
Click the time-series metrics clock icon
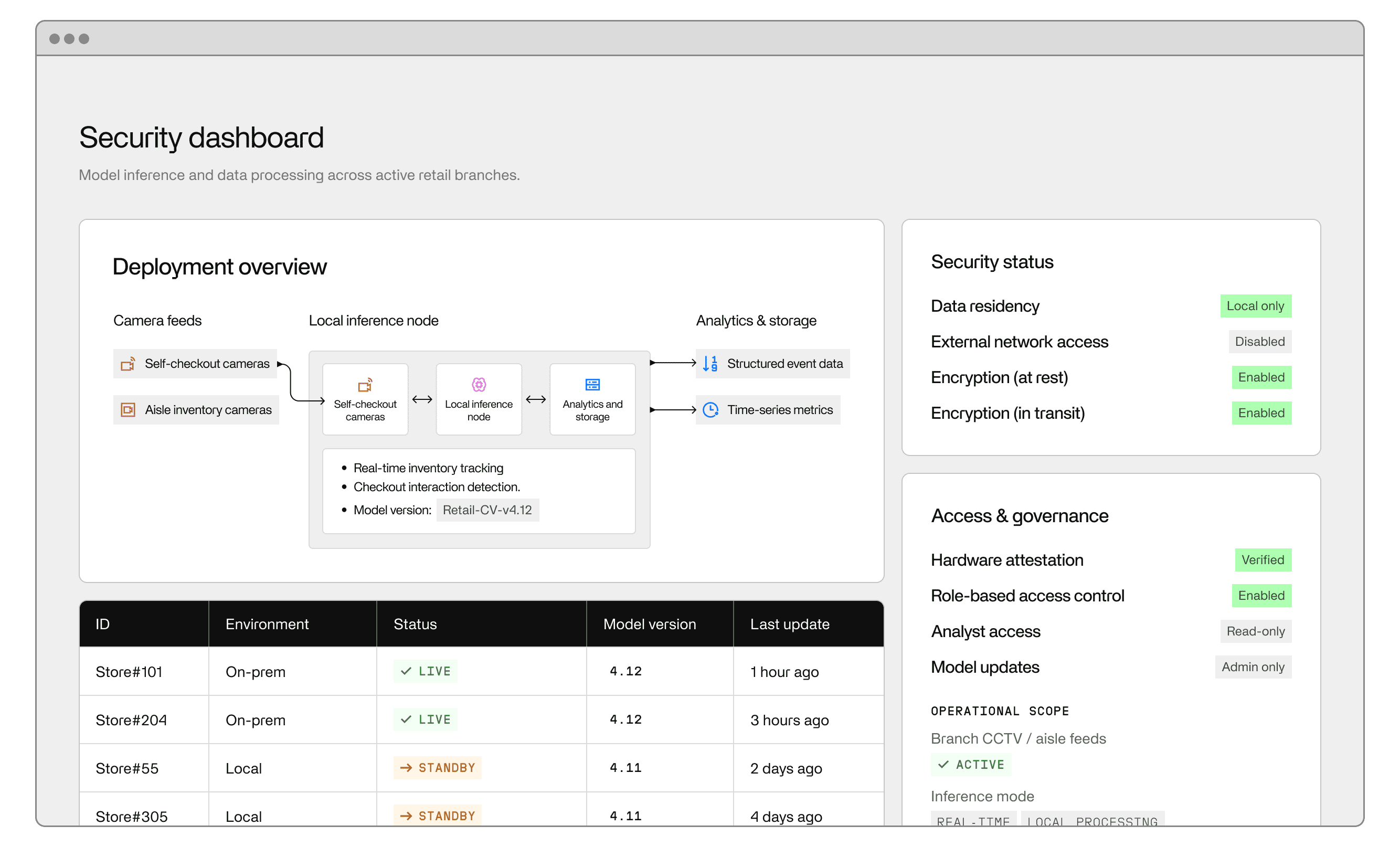pyautogui.click(x=710, y=409)
